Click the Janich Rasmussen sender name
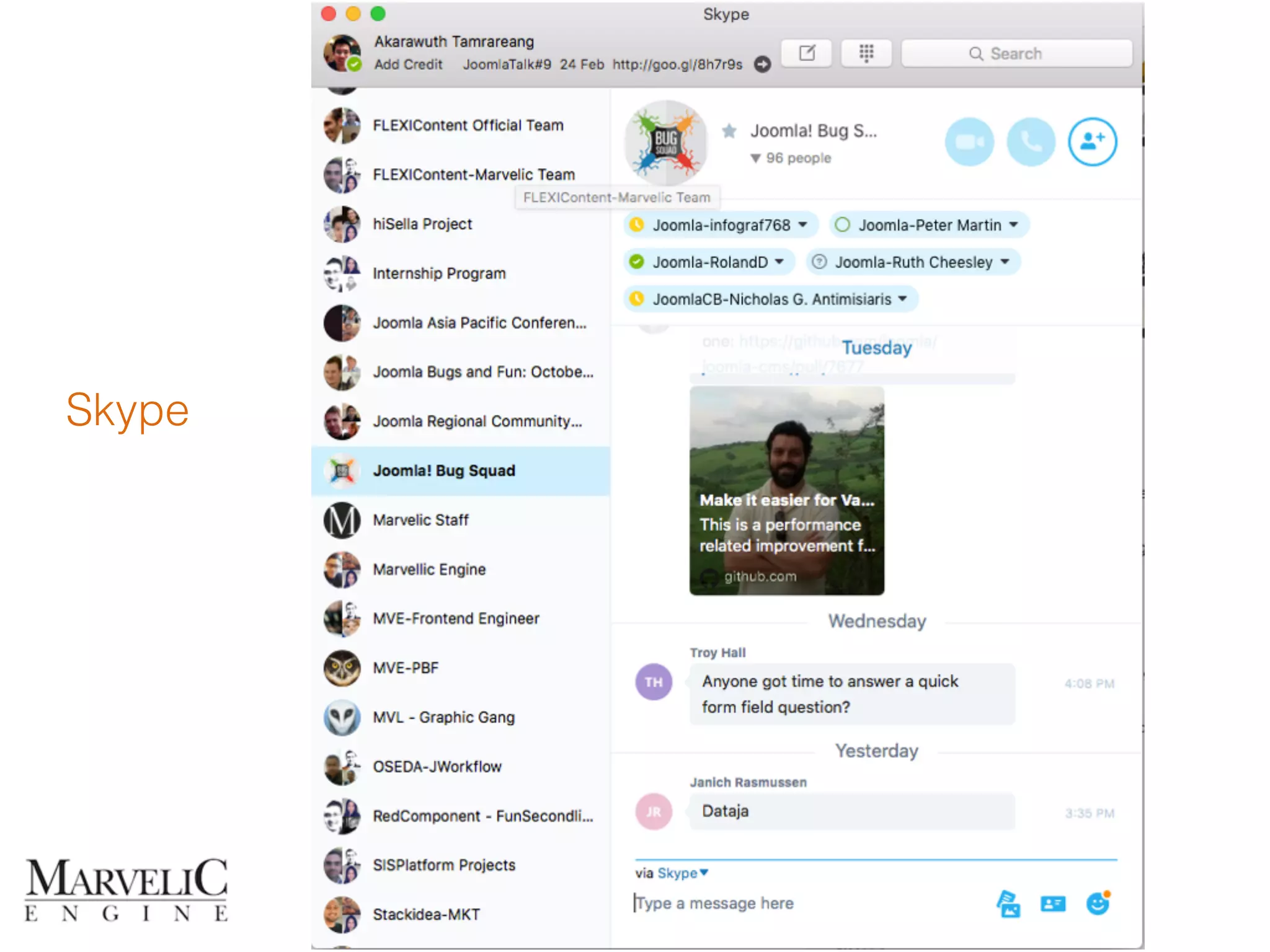Viewport: 1270px width, 952px height. (748, 783)
